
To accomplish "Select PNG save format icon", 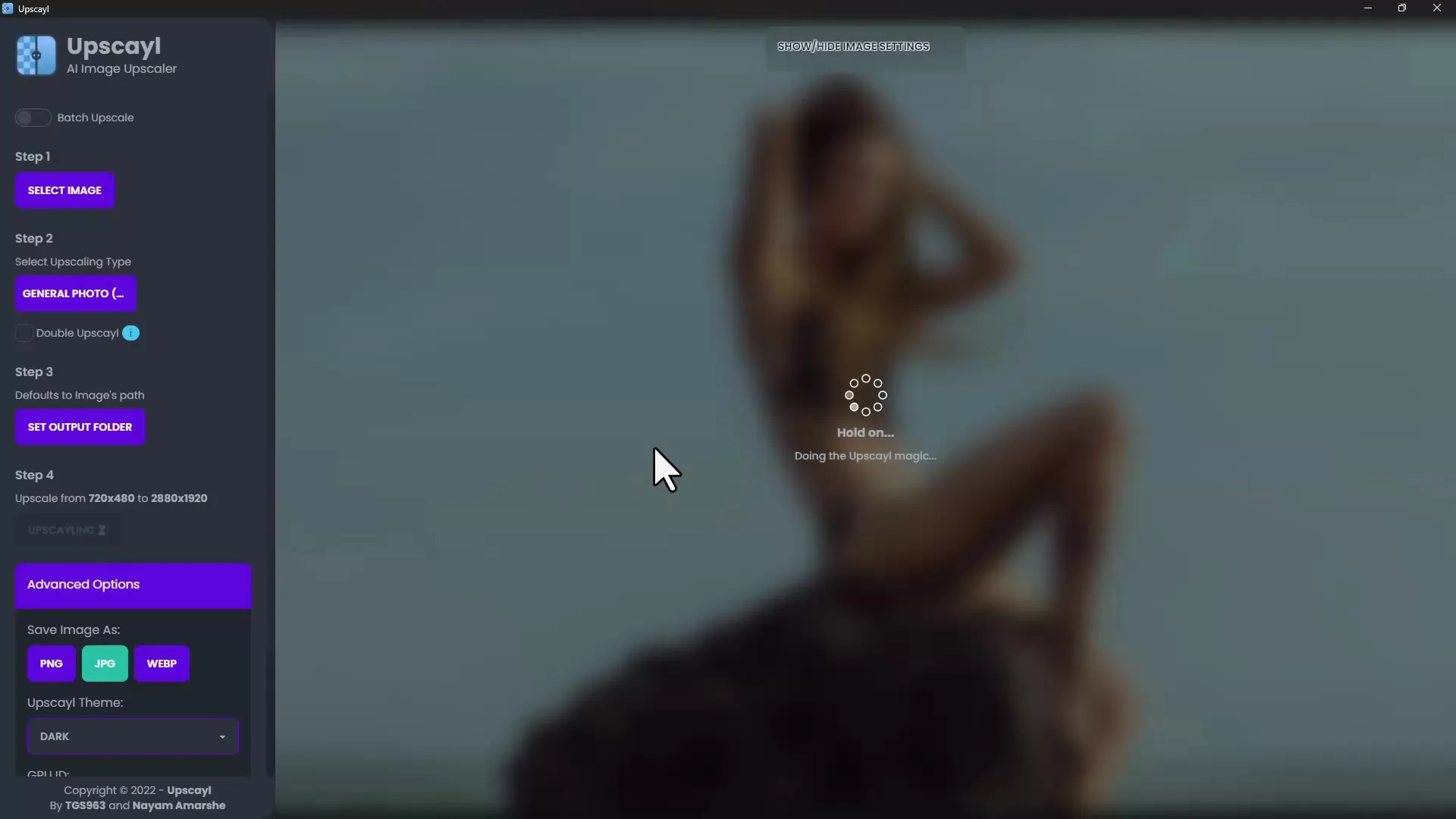I will pyautogui.click(x=50, y=664).
